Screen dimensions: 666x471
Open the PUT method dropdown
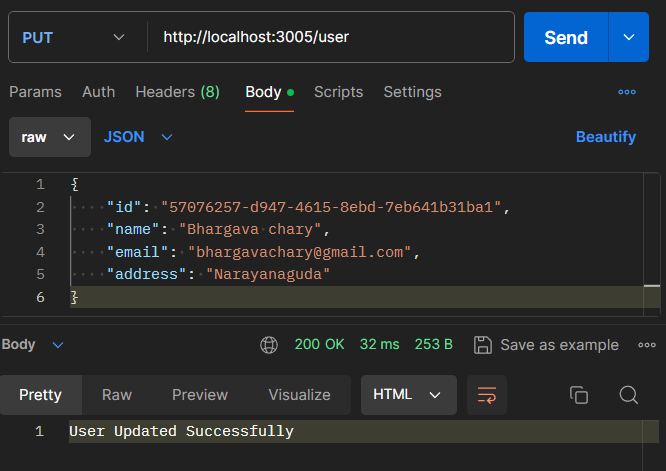73,37
